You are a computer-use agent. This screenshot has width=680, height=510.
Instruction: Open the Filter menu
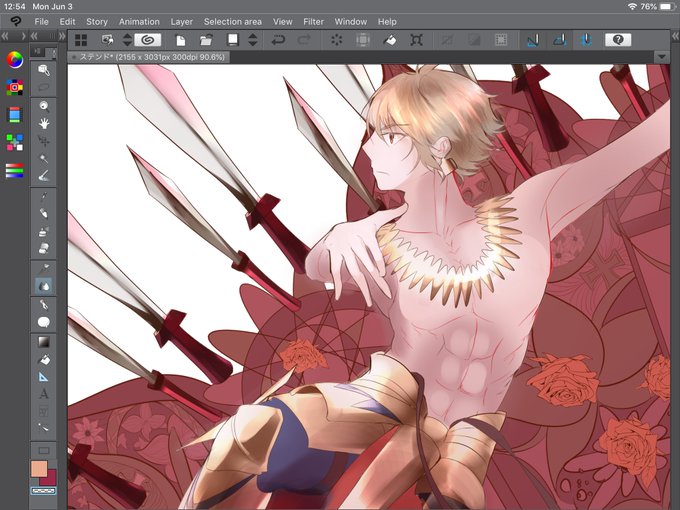tap(313, 22)
